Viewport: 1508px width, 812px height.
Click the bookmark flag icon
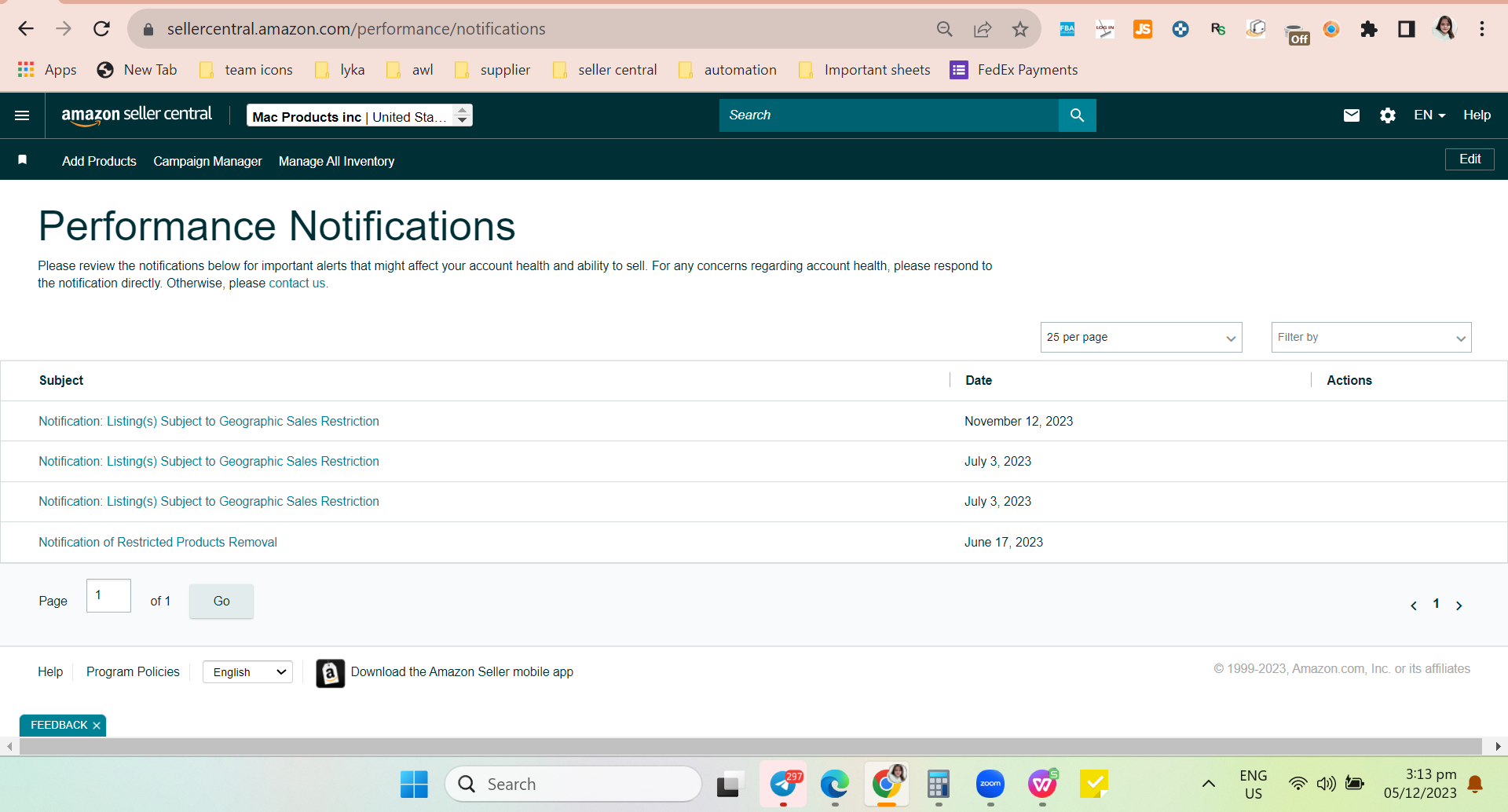pos(23,160)
